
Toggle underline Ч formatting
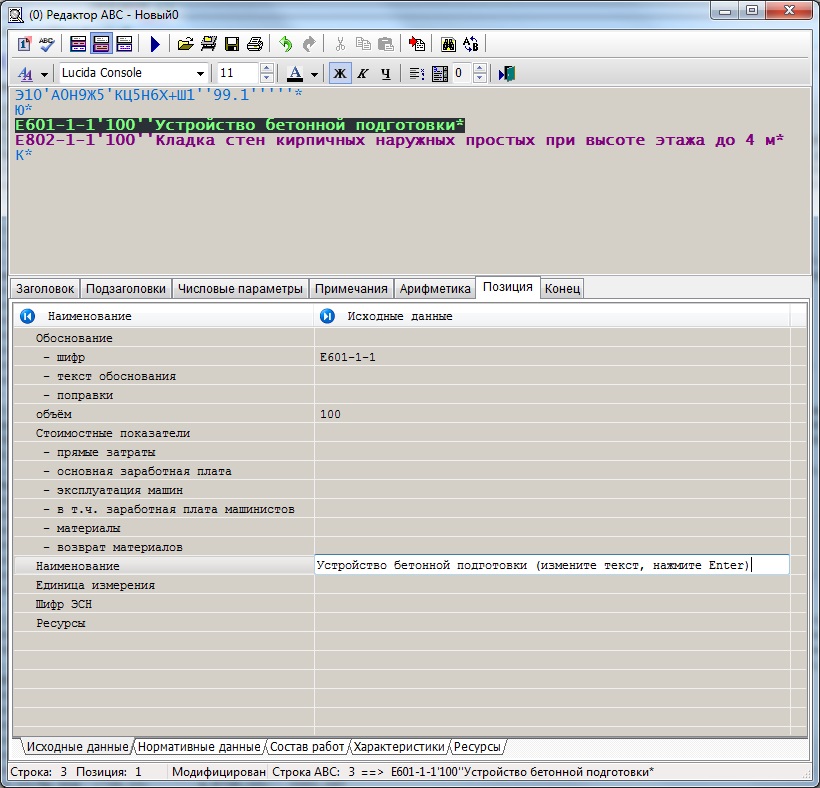click(385, 73)
